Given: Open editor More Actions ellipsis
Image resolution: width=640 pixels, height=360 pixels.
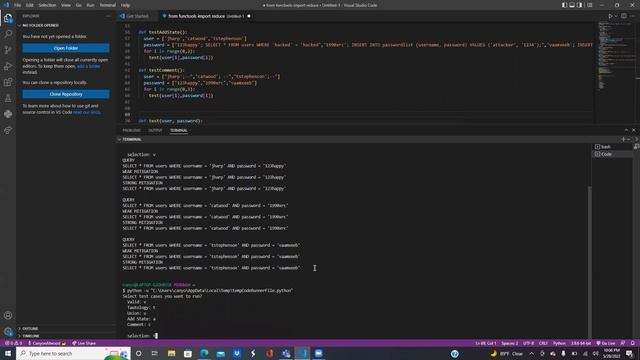Looking at the screenshot, I should 632,16.
